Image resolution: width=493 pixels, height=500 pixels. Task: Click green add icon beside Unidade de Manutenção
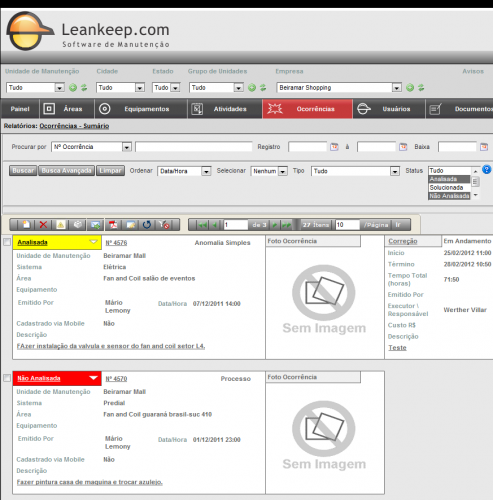(73, 88)
